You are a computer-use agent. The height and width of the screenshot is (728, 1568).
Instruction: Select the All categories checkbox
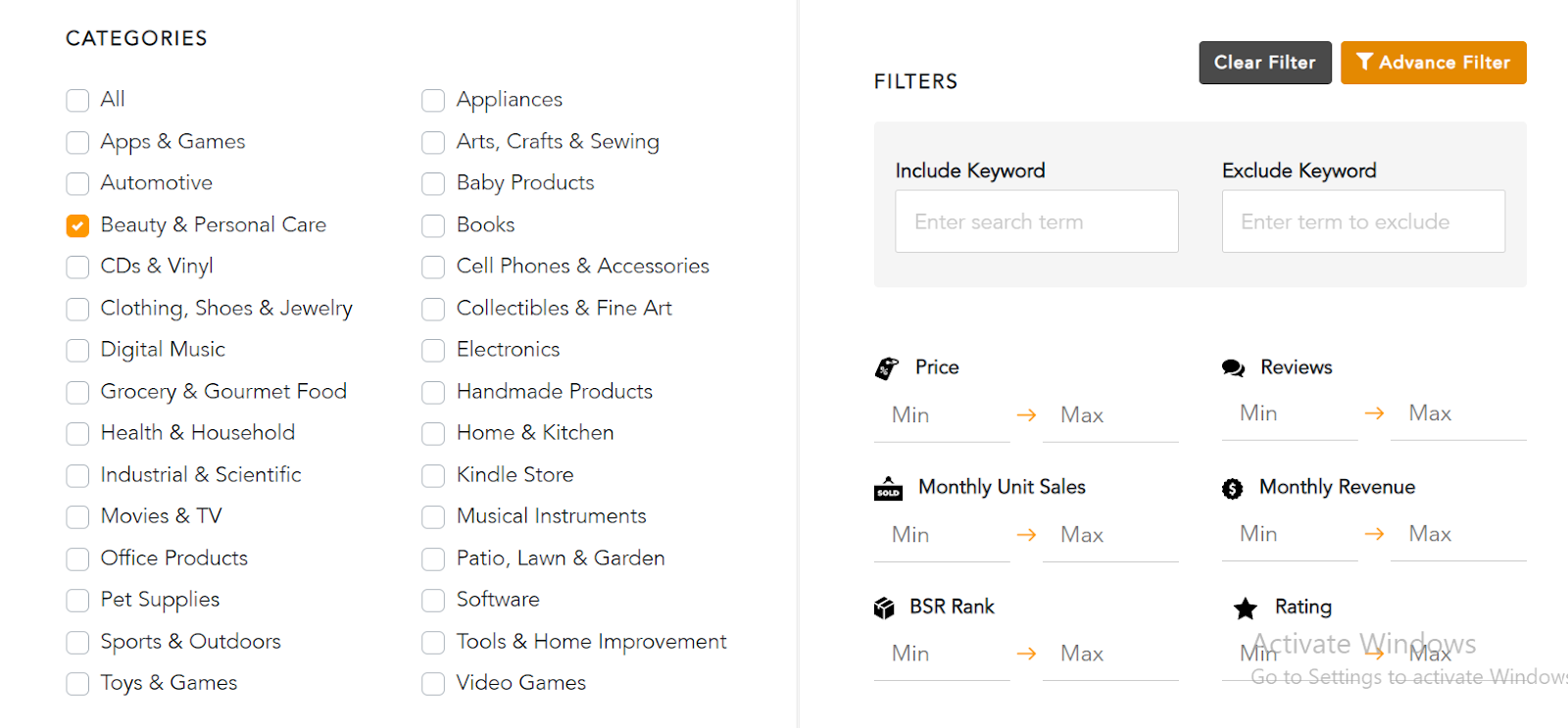point(77,101)
